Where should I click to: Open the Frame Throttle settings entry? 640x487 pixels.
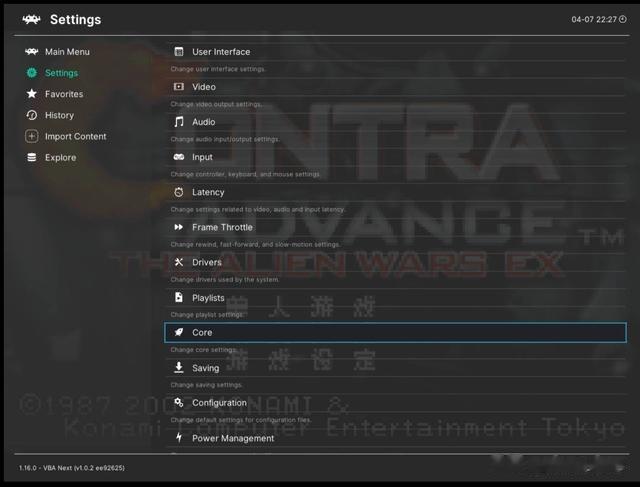(396, 227)
